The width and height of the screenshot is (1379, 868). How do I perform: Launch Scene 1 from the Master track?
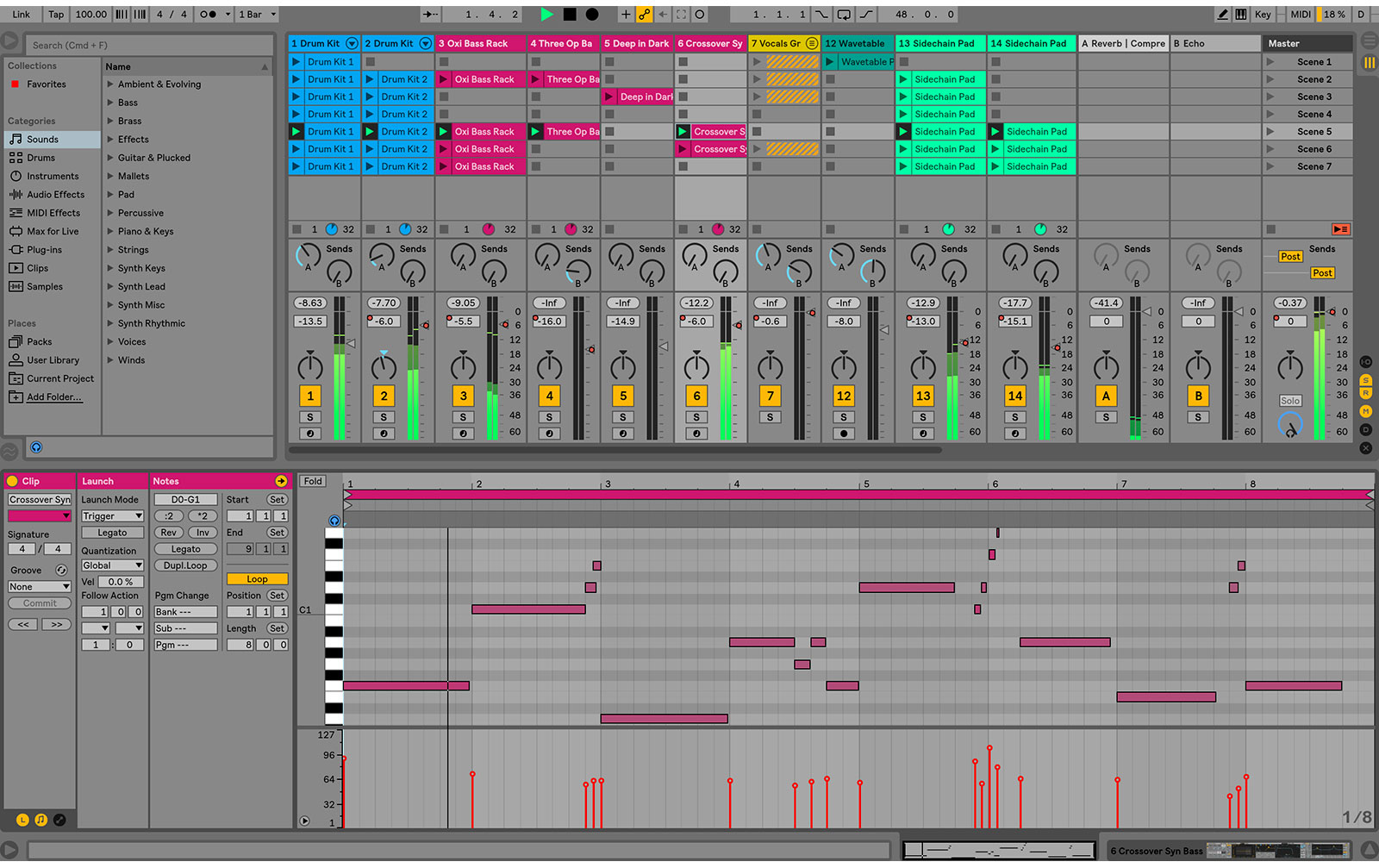point(1270,62)
